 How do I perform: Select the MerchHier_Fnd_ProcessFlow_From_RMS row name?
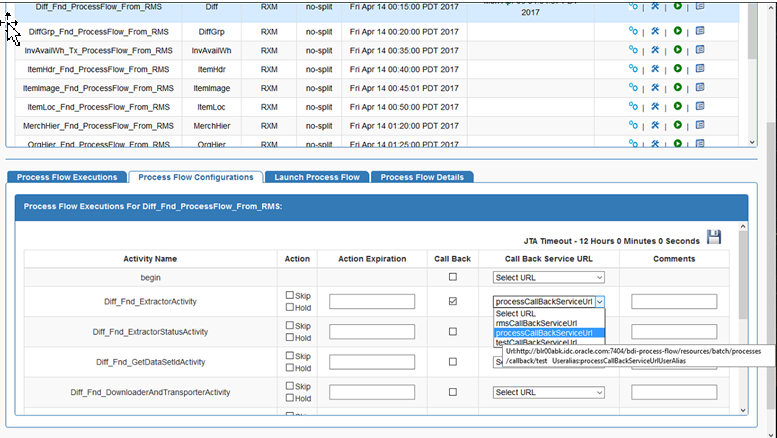click(98, 126)
